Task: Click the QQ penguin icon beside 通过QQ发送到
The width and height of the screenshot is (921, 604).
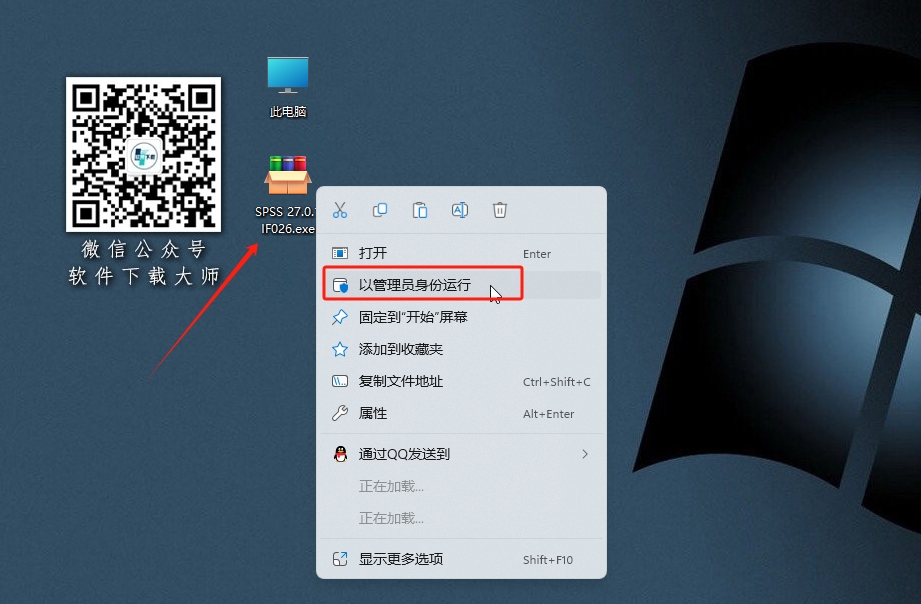Action: click(x=340, y=453)
